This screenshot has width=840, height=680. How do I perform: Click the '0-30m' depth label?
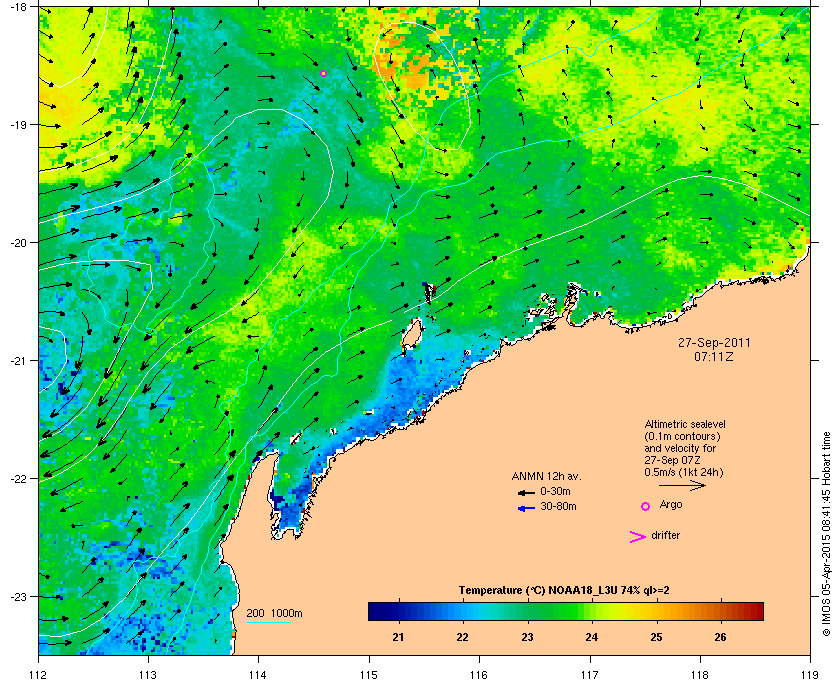[x=555, y=491]
